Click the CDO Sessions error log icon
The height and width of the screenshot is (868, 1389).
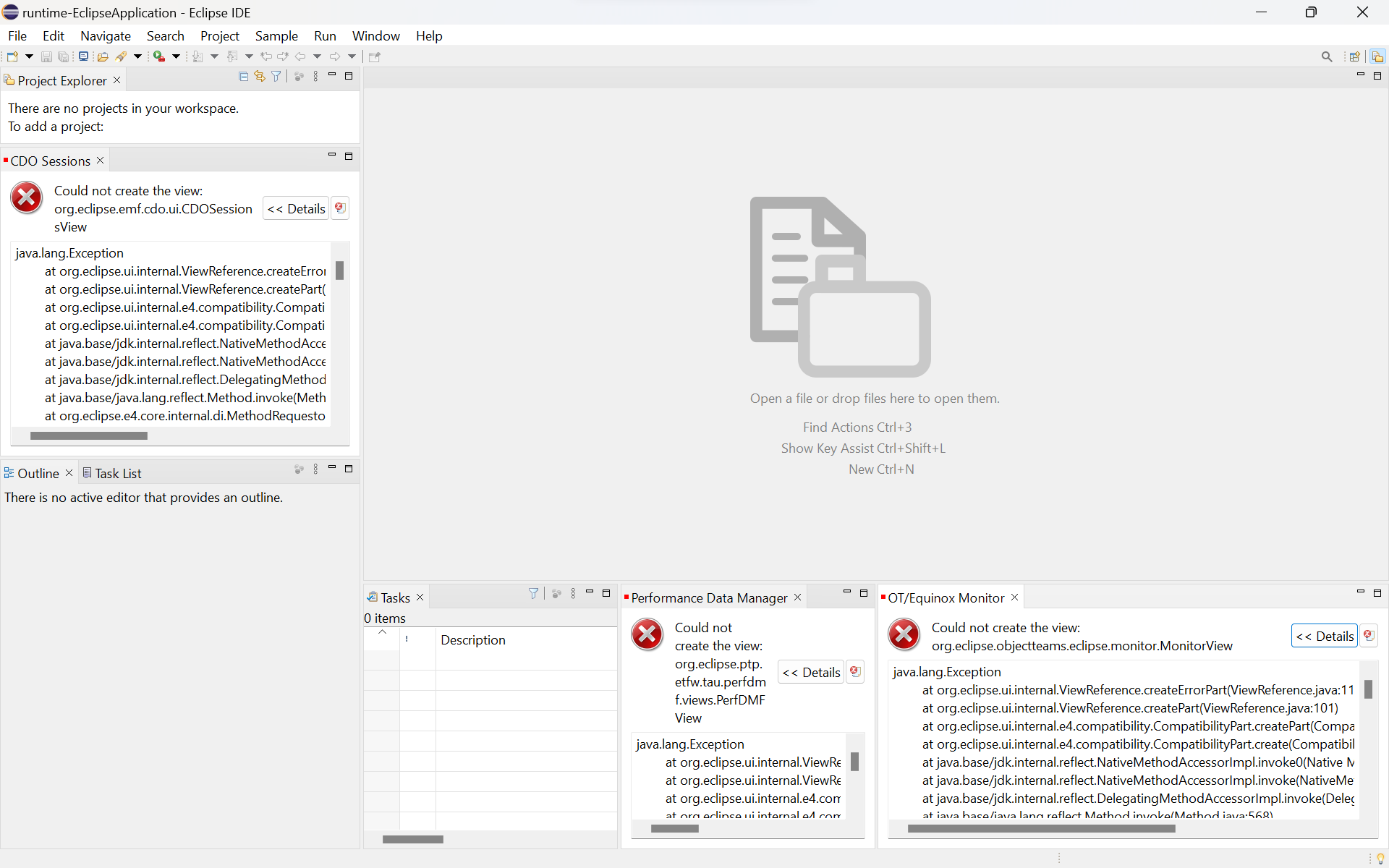click(x=340, y=208)
